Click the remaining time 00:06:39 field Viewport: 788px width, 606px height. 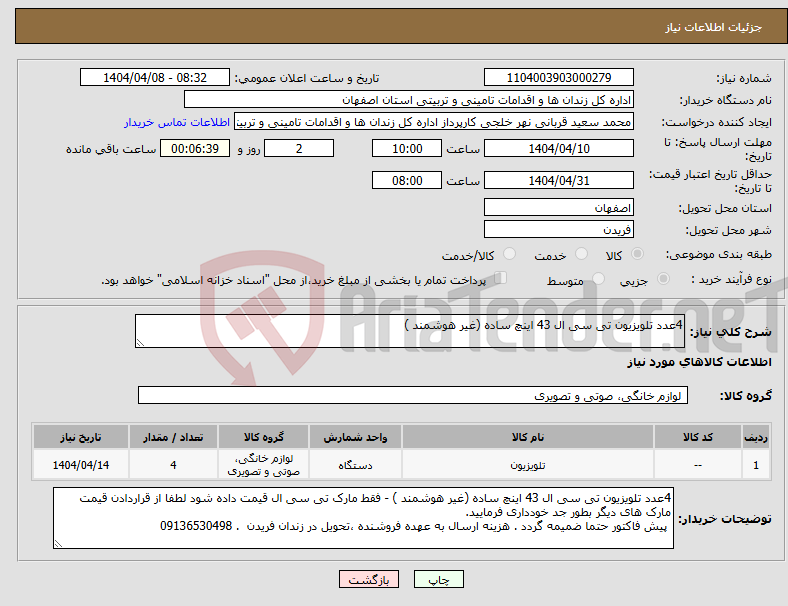pyautogui.click(x=195, y=149)
